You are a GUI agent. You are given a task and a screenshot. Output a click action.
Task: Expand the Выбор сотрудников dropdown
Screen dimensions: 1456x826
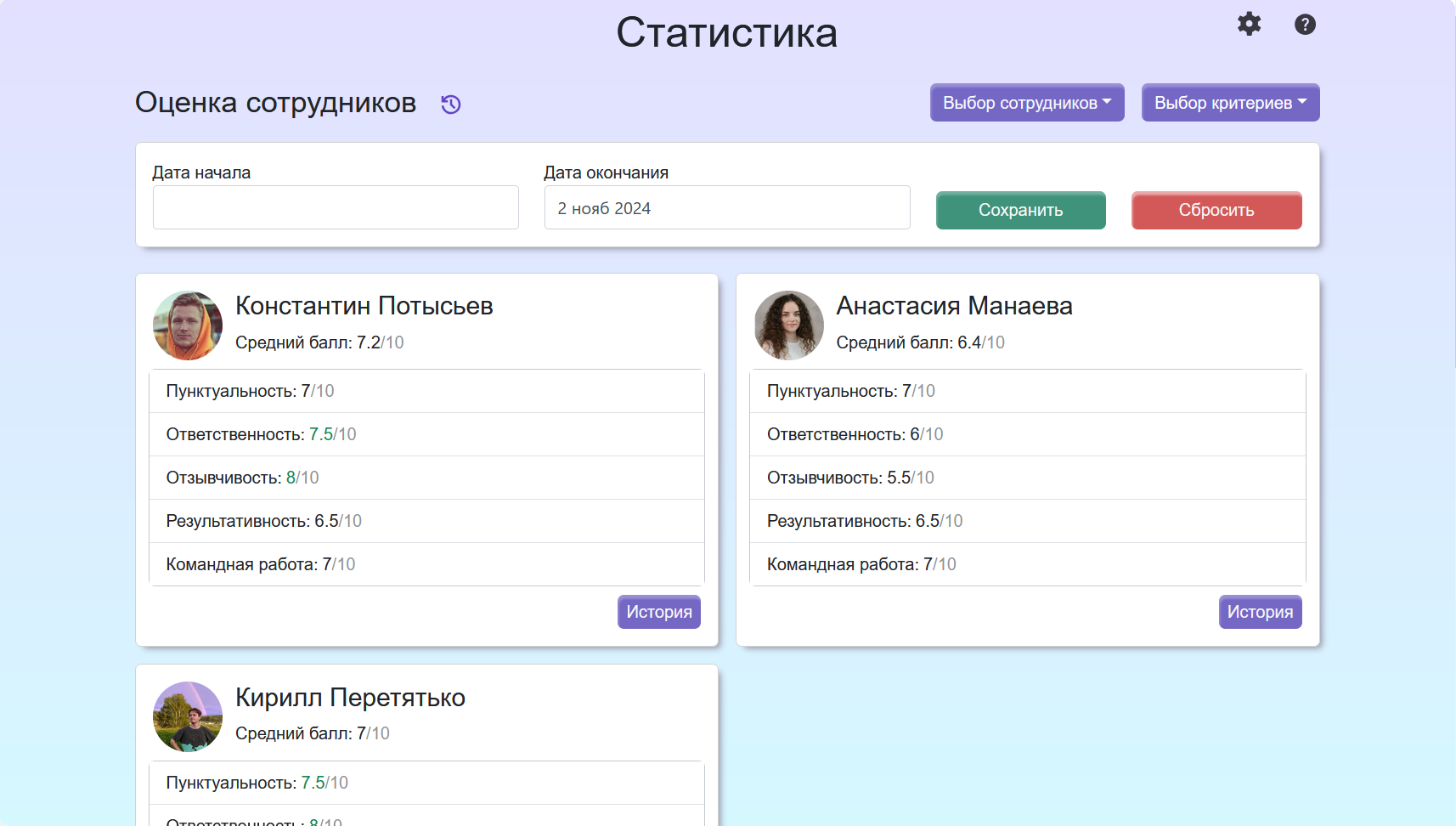(x=1027, y=103)
